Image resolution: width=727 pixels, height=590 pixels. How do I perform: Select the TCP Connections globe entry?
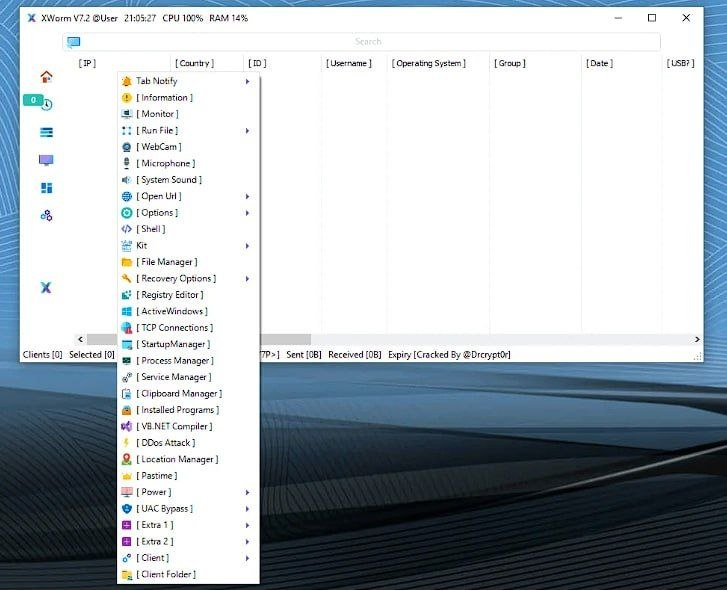click(188, 328)
